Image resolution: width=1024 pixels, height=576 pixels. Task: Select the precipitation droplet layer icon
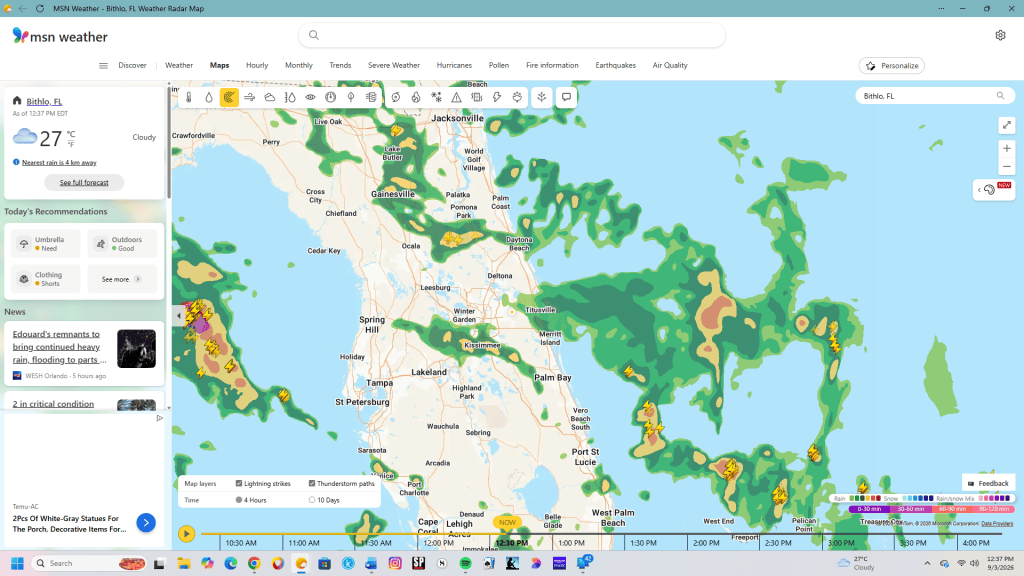point(209,97)
